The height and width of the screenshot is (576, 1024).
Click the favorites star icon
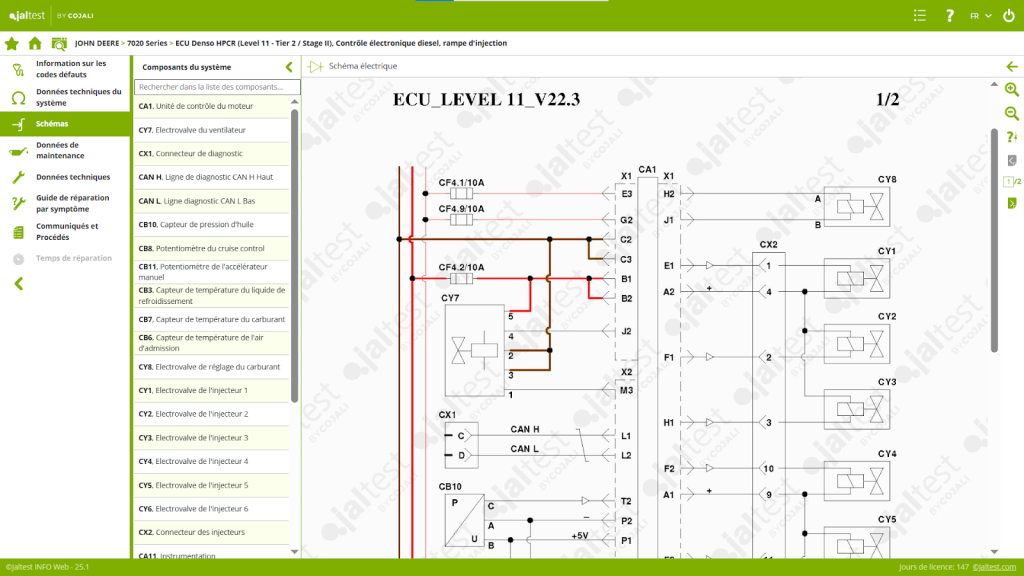12,43
